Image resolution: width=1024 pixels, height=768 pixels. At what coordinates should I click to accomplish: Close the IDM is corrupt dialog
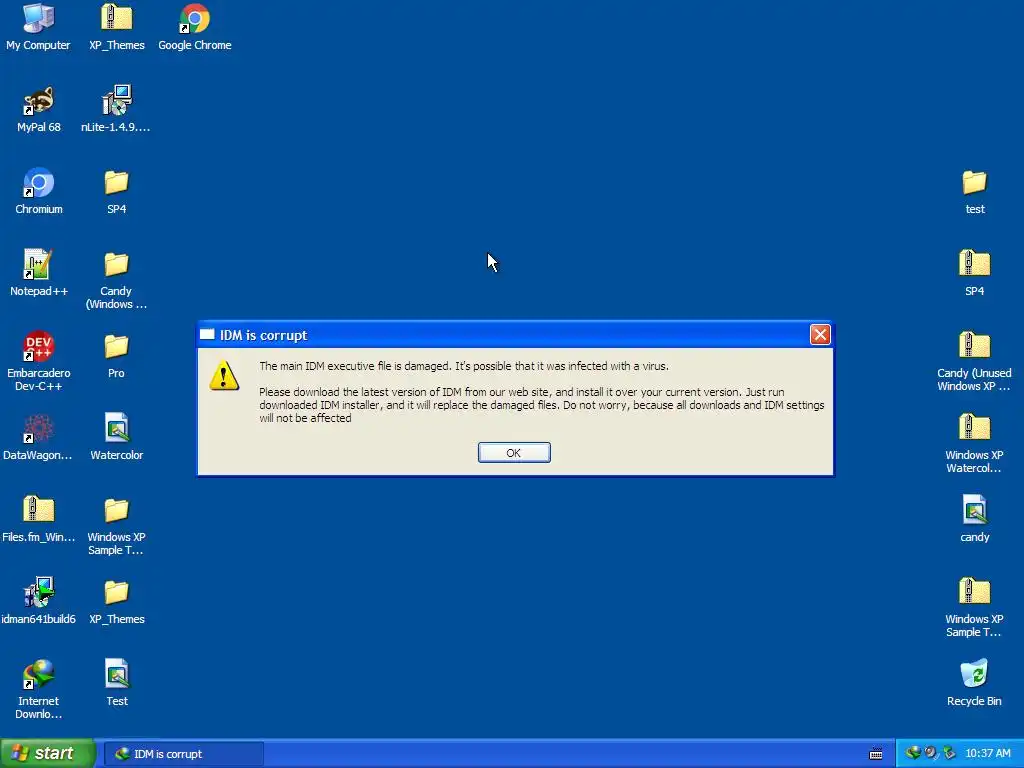[820, 334]
